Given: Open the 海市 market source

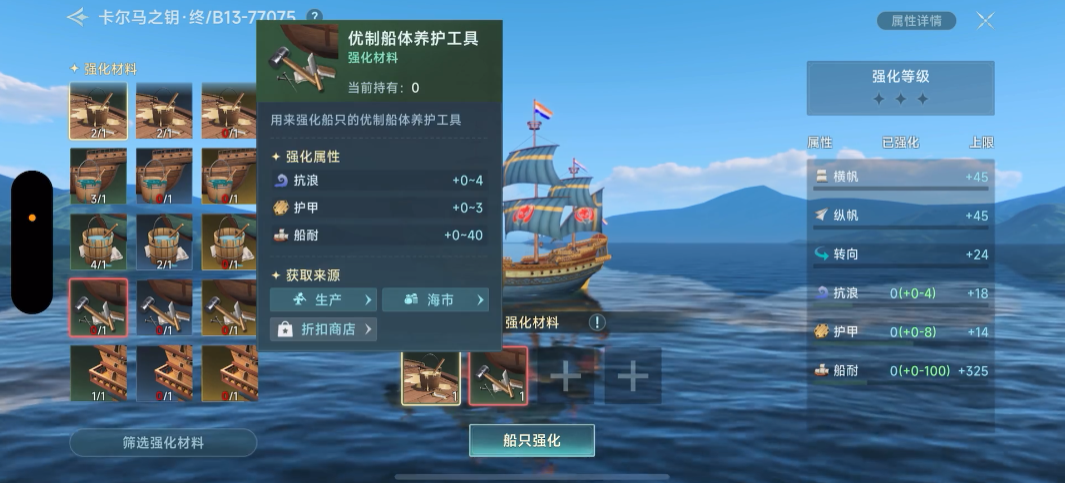Looking at the screenshot, I should [435, 300].
